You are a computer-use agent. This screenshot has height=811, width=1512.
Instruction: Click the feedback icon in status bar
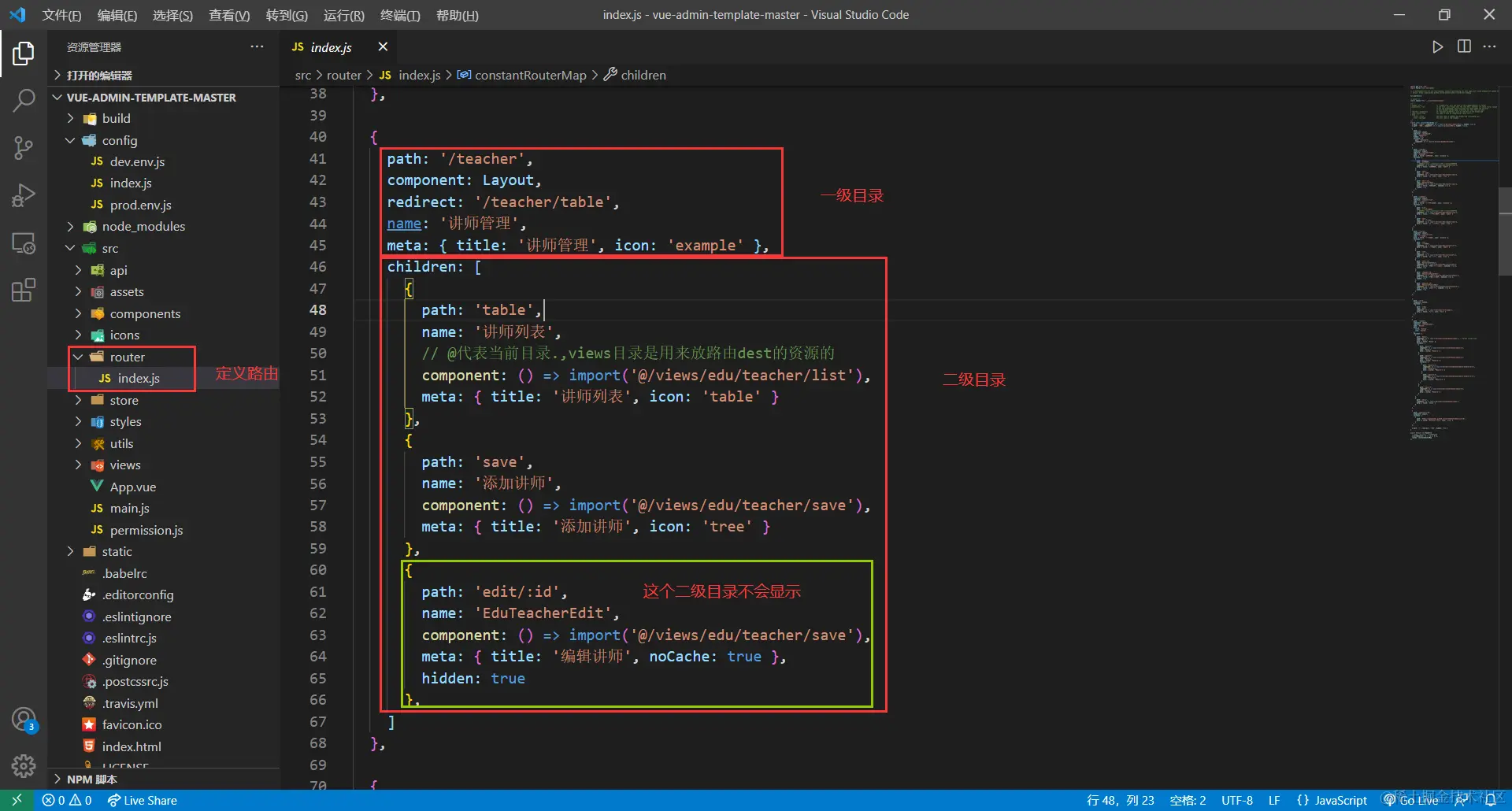[x=1462, y=800]
